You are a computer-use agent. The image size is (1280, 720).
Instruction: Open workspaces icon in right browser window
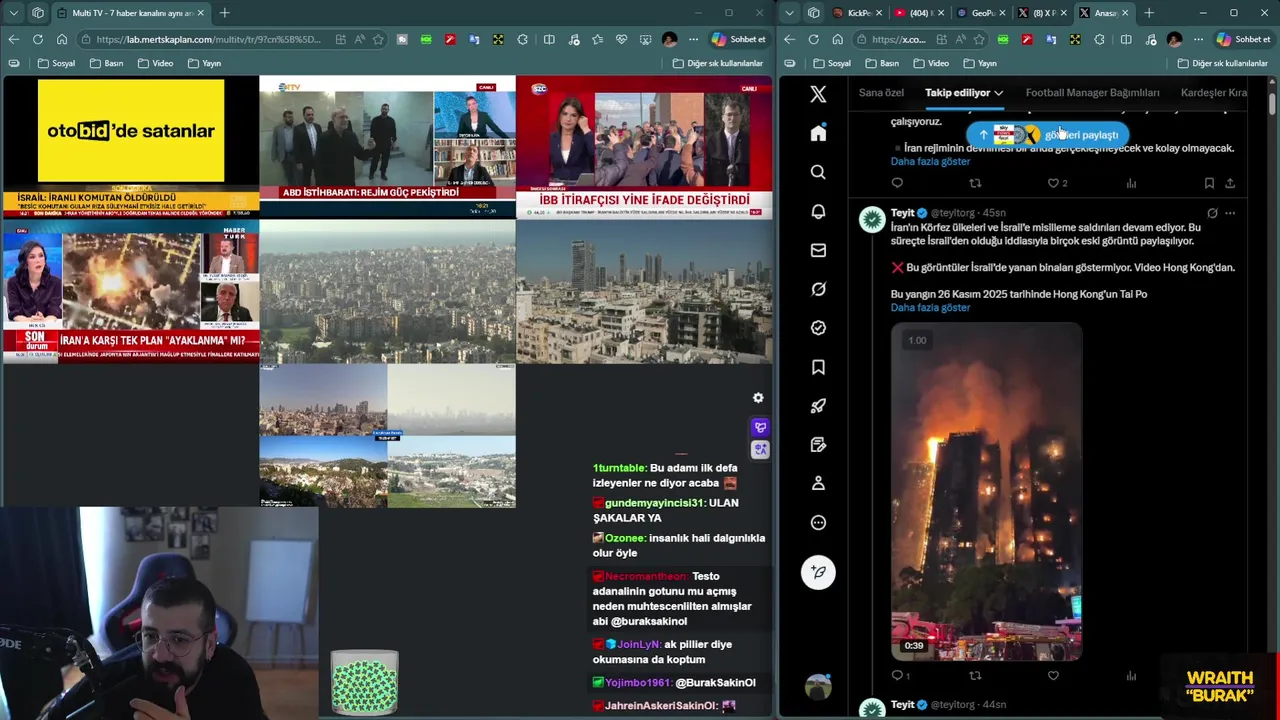814,13
